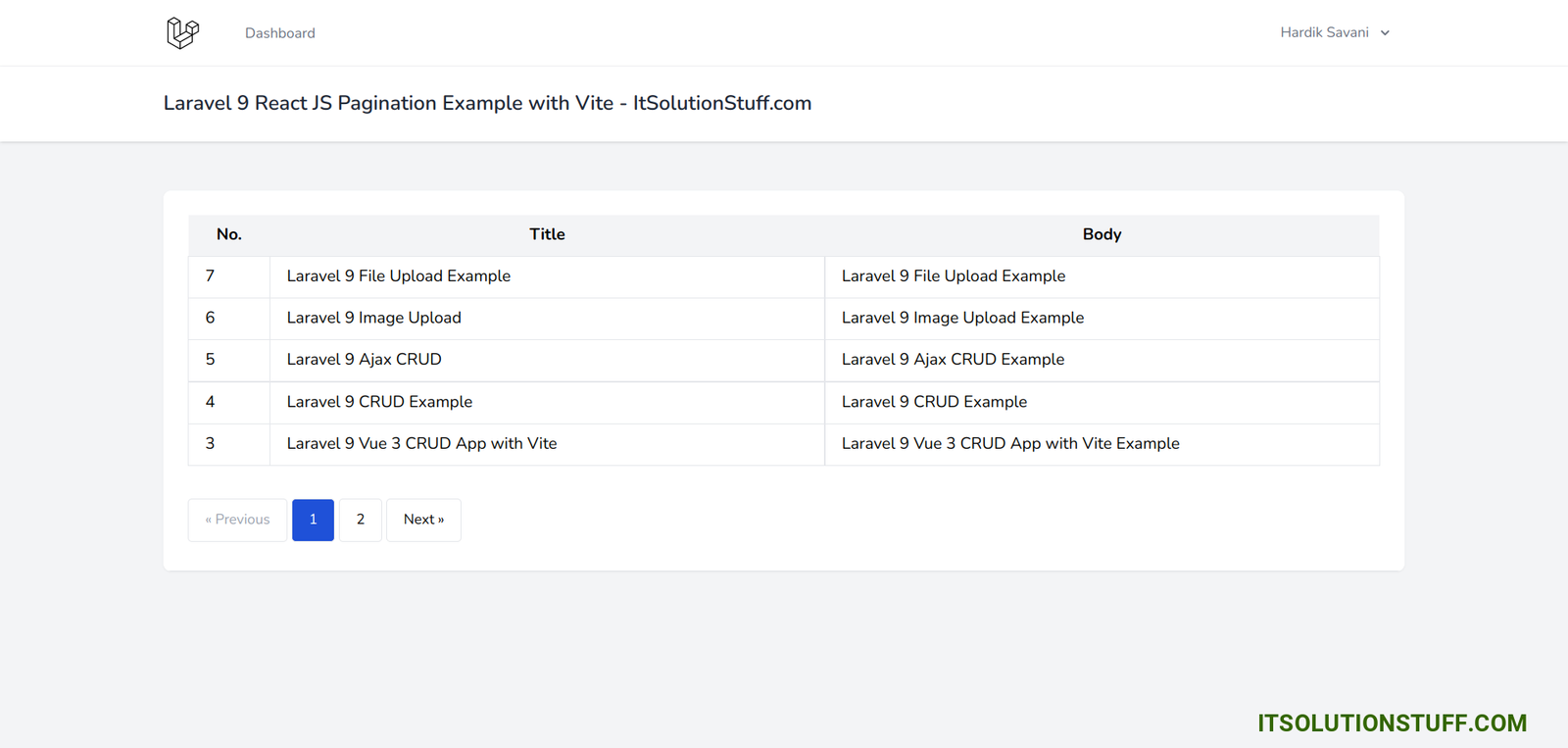Viewport: 1568px width, 748px height.
Task: Click the Laravel 9 CRUD Example title cell
Action: [x=379, y=402]
